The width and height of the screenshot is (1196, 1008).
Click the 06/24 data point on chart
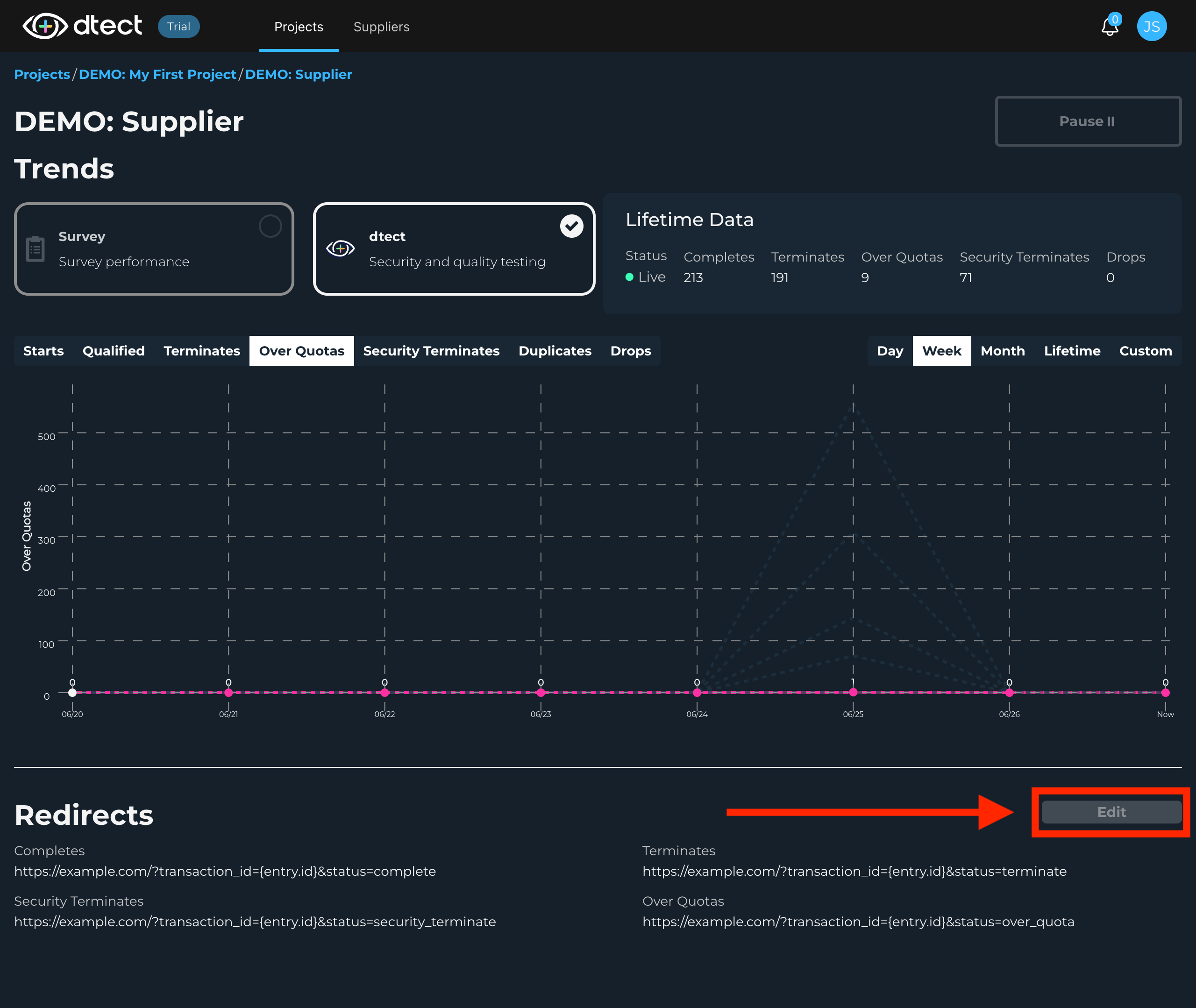point(697,693)
